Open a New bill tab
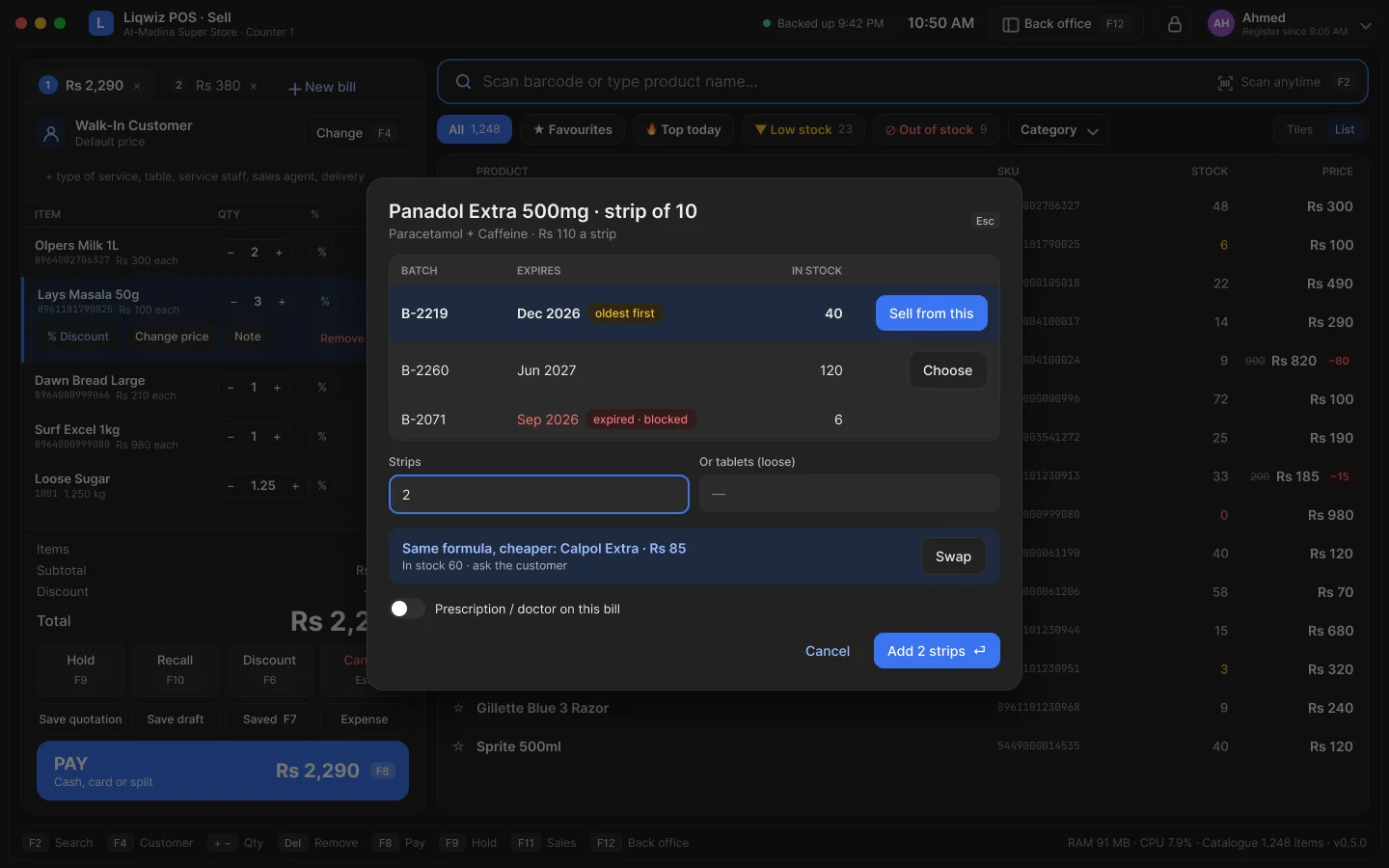Screen dimensions: 1389x868 [322, 87]
